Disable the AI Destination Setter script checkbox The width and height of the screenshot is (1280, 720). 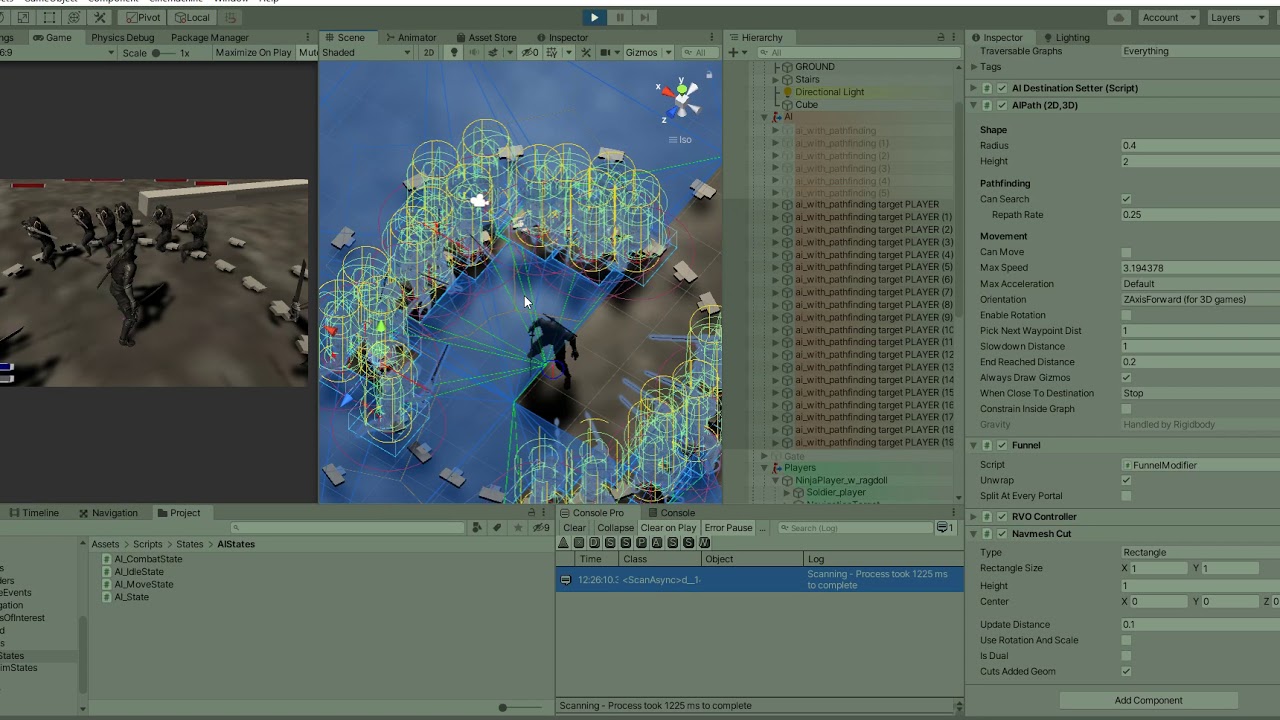[1002, 88]
